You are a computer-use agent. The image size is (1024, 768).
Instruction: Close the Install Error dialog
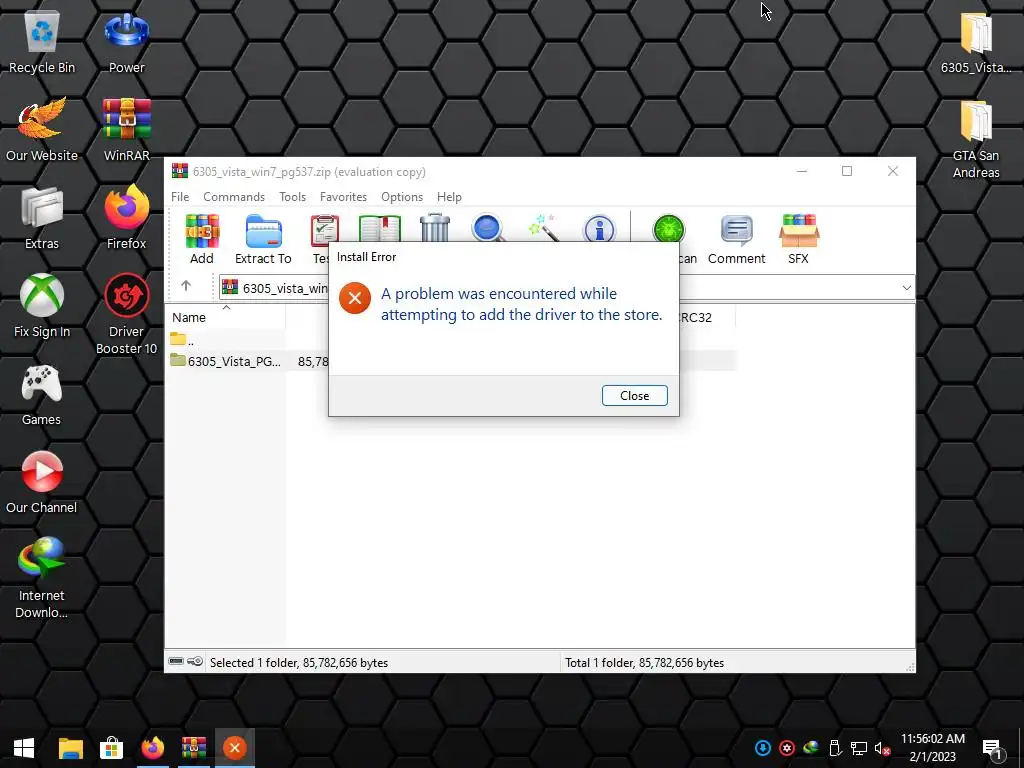(x=634, y=395)
